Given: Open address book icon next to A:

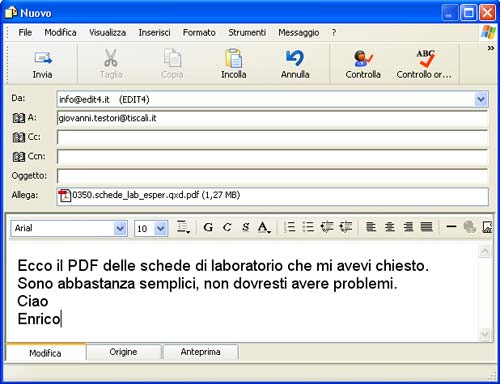Looking at the screenshot, I should 19,118.
